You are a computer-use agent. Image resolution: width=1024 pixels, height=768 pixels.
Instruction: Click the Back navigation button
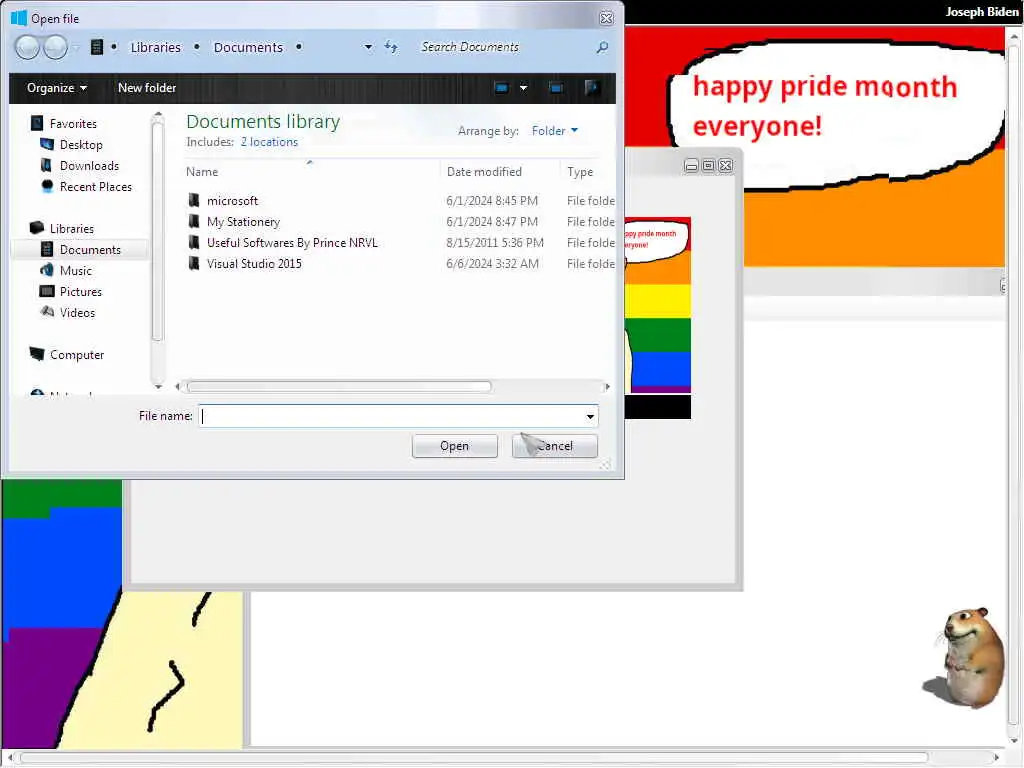(x=27, y=47)
